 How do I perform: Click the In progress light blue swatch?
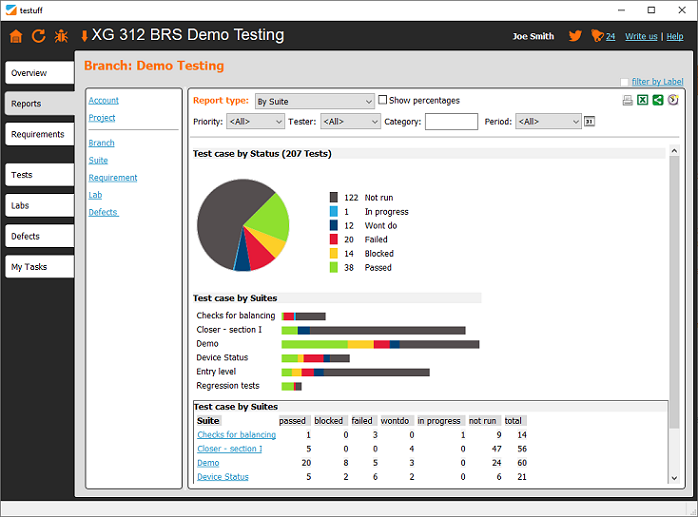pyautogui.click(x=333, y=212)
